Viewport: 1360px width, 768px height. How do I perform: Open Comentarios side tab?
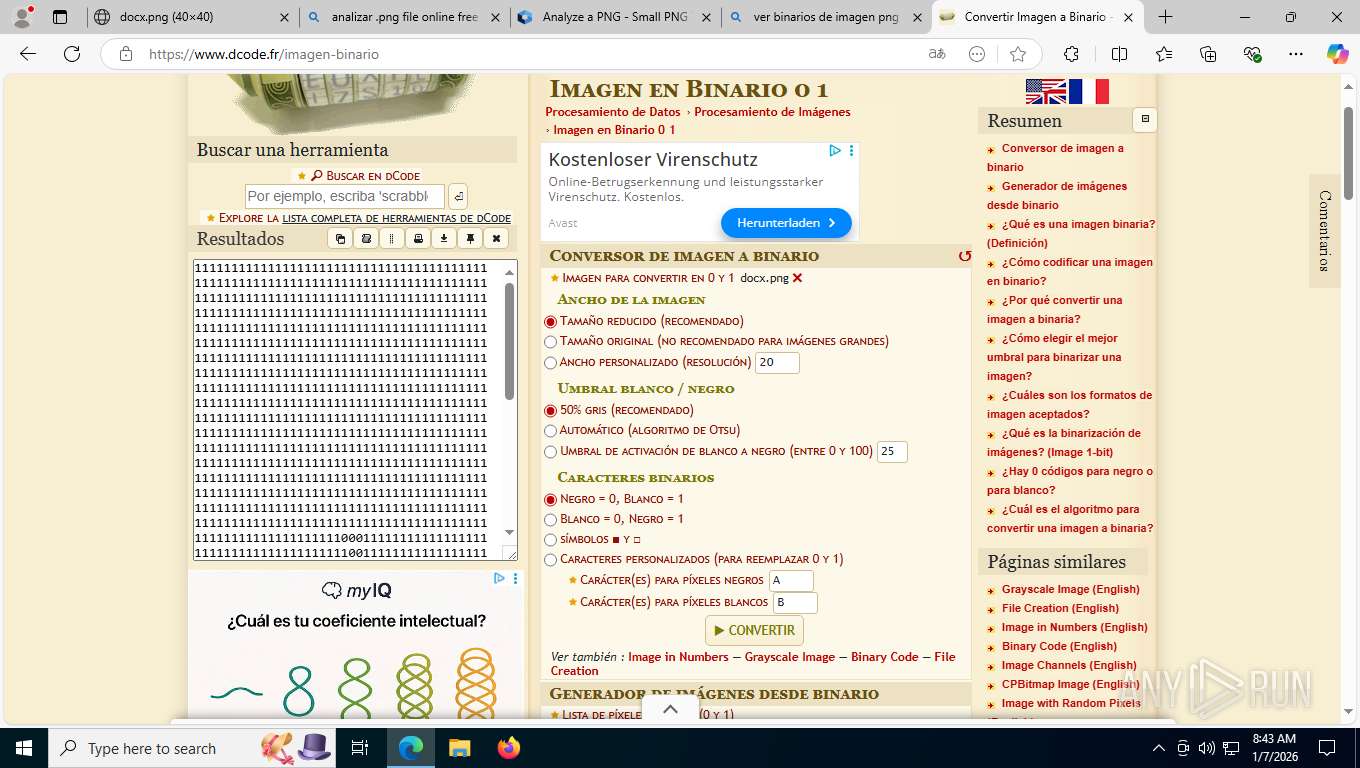(1324, 231)
